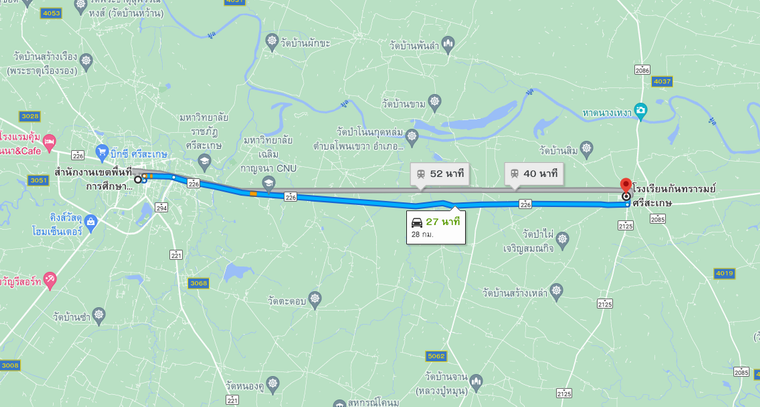Select the คิงส์วัสดุ โฮมเซ็นเตอร์ shopping bag icon
760x407 pixels.
pyautogui.click(x=90, y=222)
